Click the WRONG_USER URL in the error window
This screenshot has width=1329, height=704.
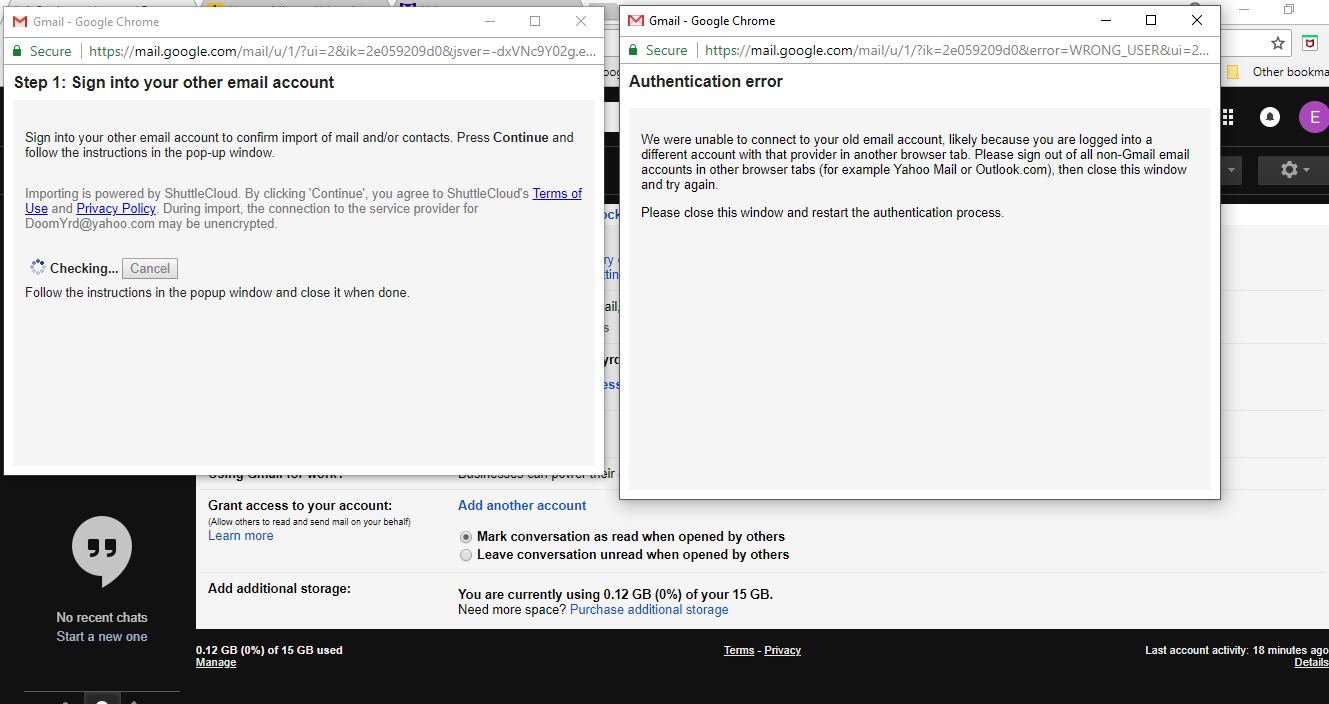pos(957,50)
